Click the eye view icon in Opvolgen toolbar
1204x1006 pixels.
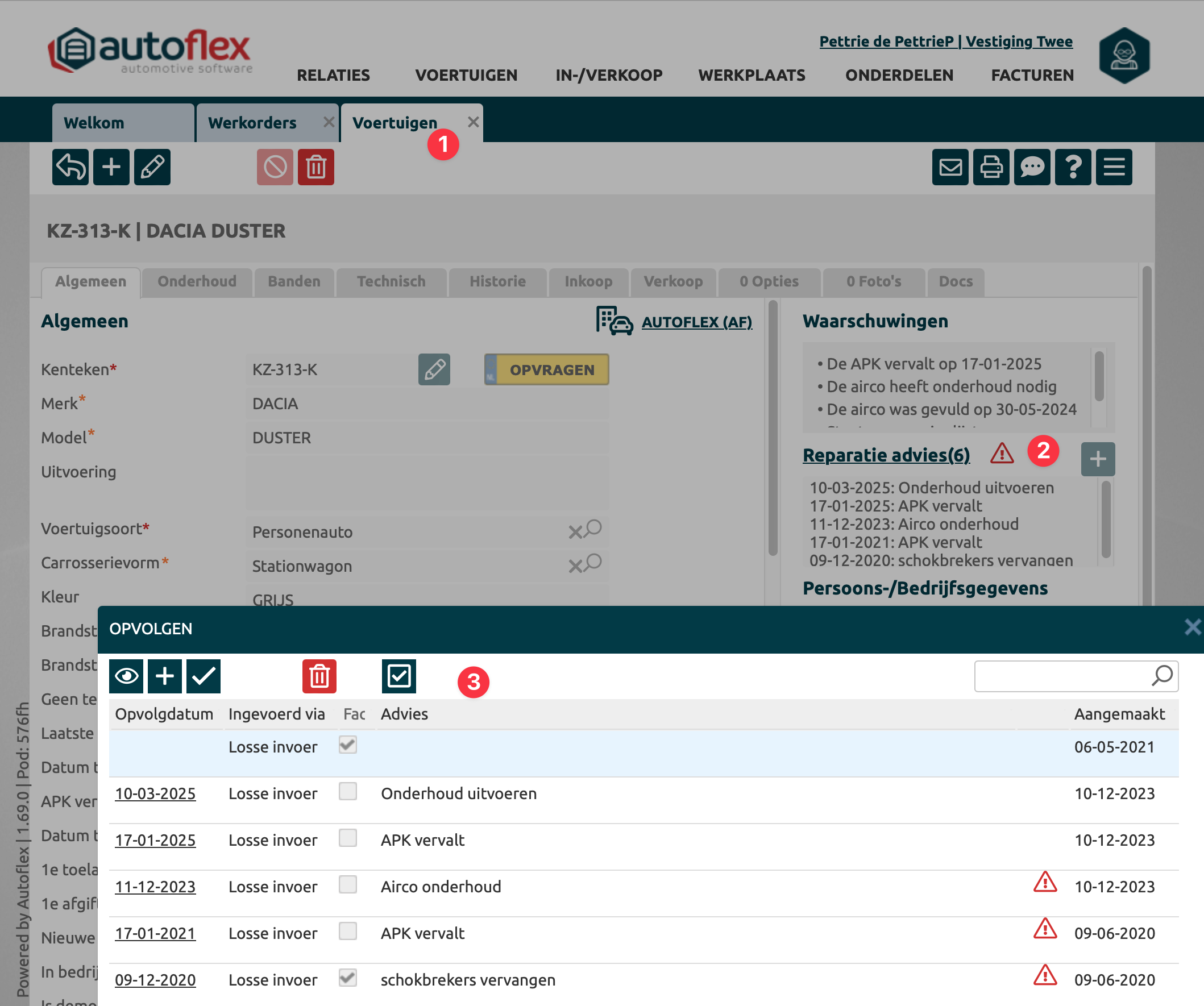[x=126, y=676]
